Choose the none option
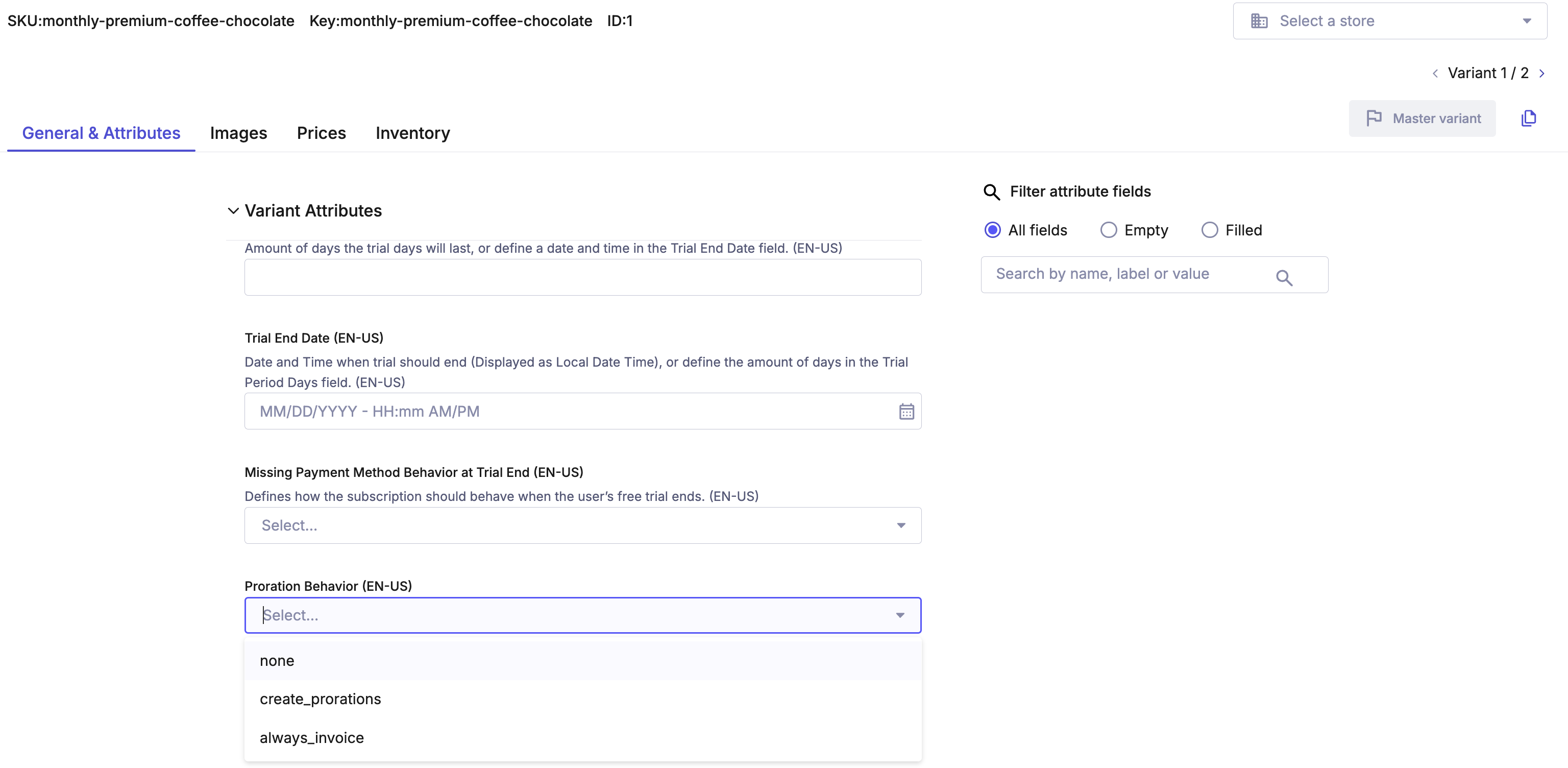This screenshot has height=768, width=1568. tap(582, 661)
